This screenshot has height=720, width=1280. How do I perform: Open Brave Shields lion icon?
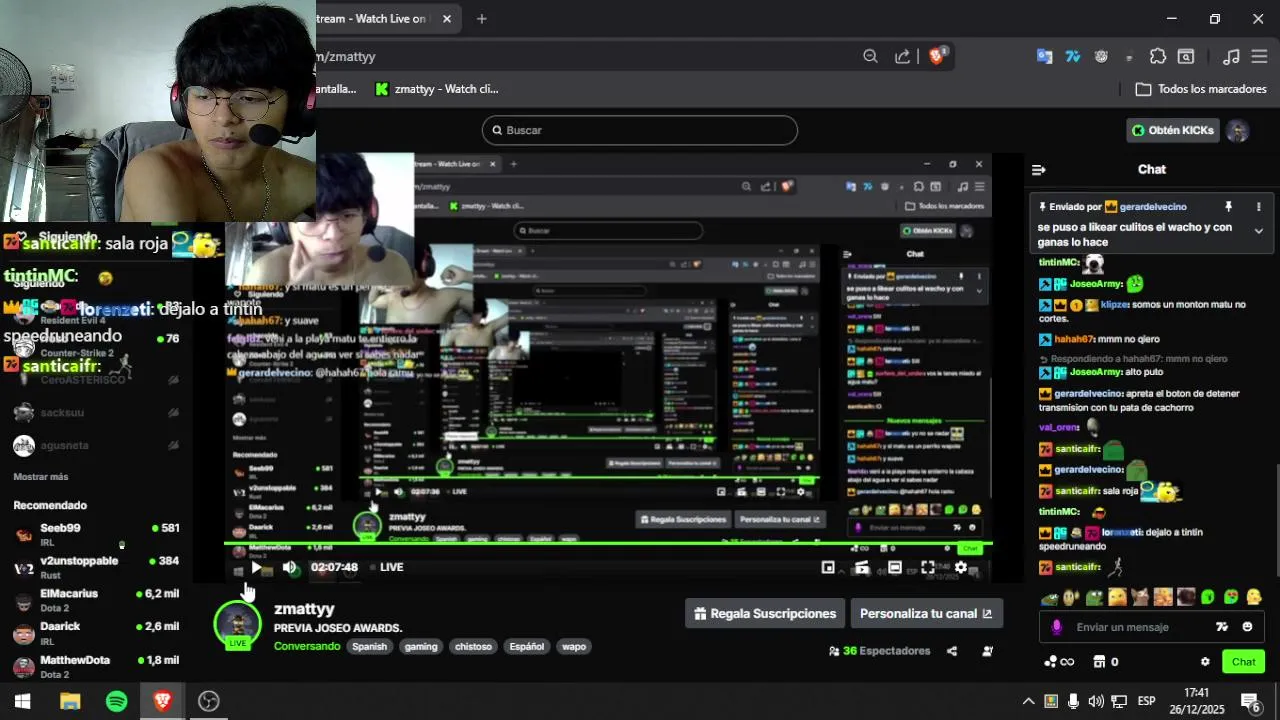point(938,56)
